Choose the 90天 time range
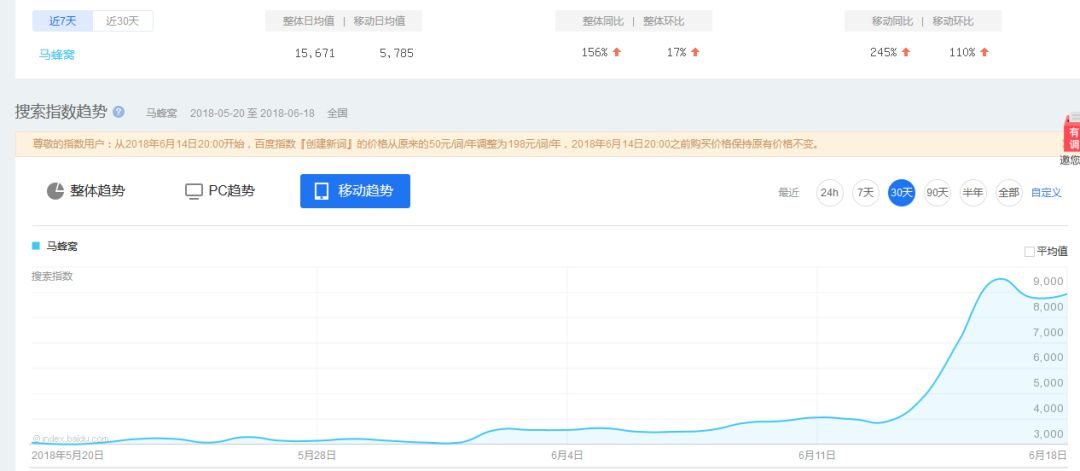The image size is (1080, 471). [x=937, y=193]
